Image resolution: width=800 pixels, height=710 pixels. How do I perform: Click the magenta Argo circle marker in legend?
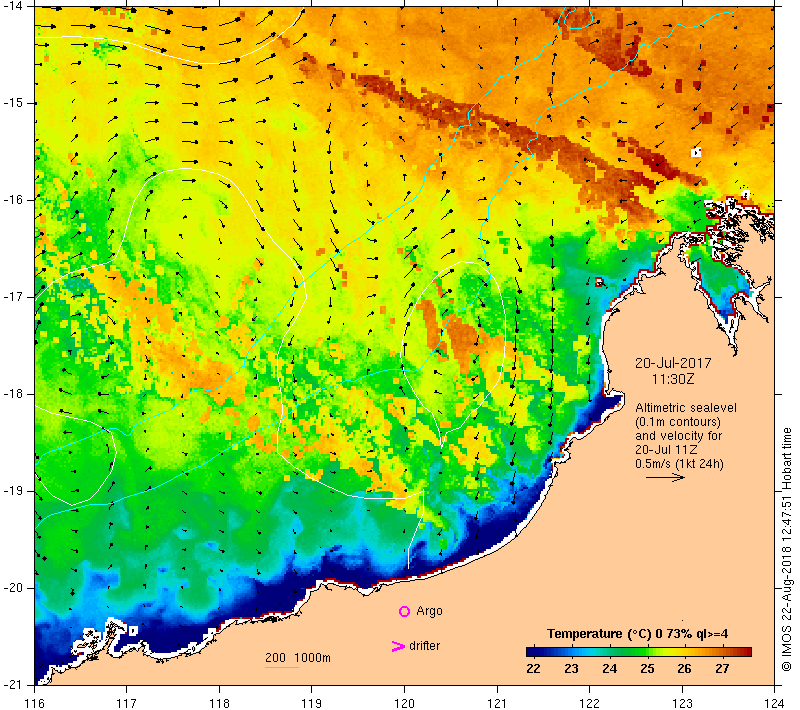(x=404, y=611)
